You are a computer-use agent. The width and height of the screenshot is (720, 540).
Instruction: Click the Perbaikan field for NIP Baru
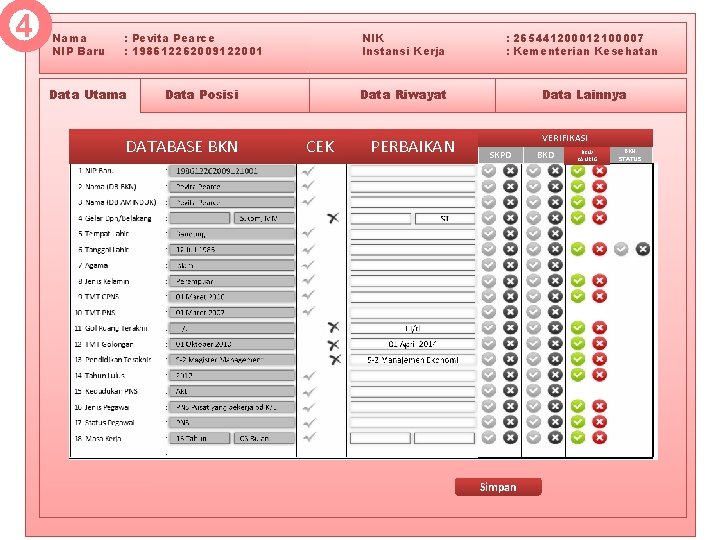click(x=412, y=171)
